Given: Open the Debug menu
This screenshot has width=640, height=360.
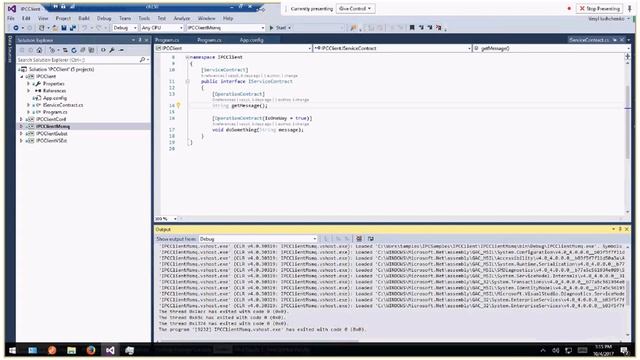Looking at the screenshot, I should pyautogui.click(x=104, y=18).
